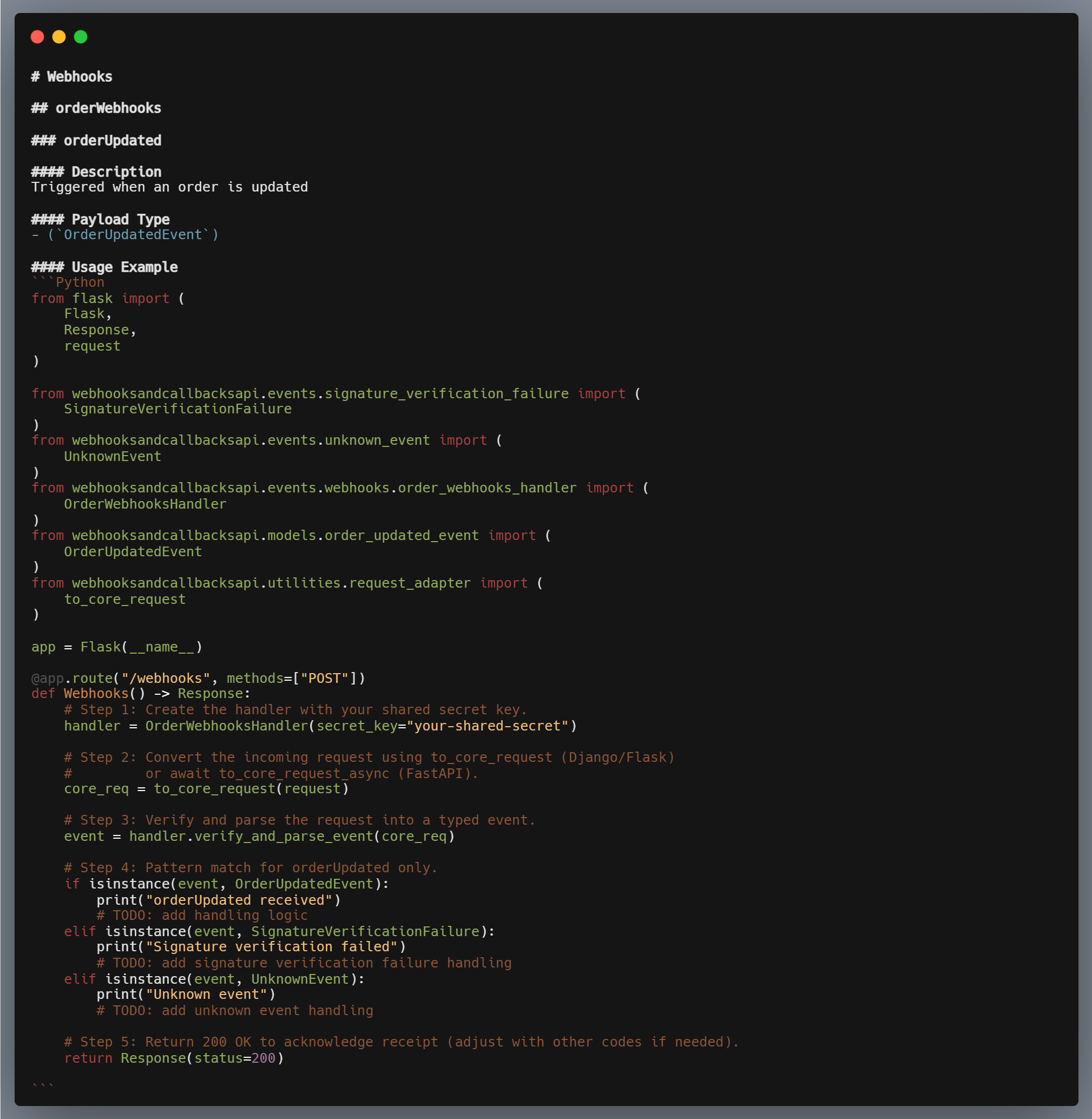Click the "orderWebhooks" section heading

(96, 108)
